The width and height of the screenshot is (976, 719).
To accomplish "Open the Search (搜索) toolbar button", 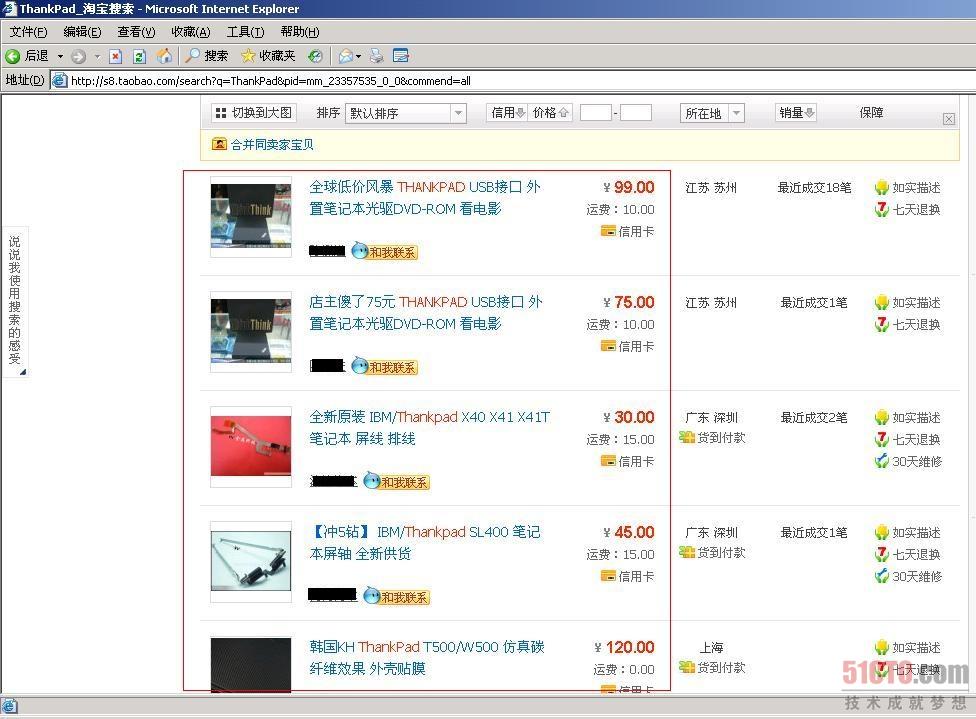I will (x=207, y=56).
